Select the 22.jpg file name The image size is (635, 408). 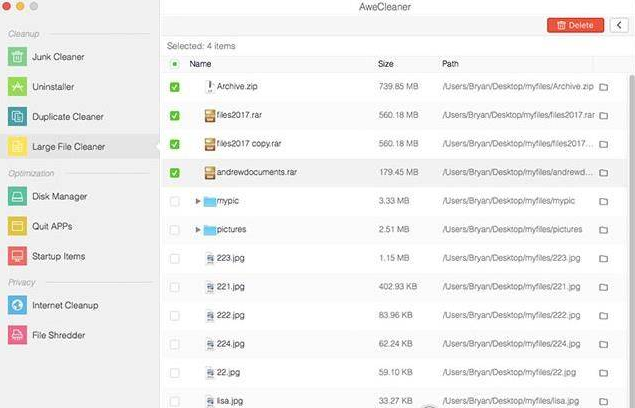click(228, 372)
